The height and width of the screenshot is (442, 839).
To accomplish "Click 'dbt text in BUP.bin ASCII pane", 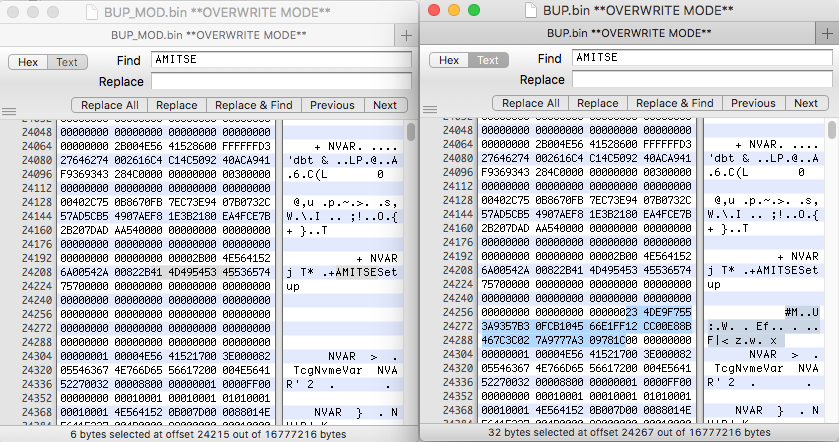I will (x=721, y=158).
